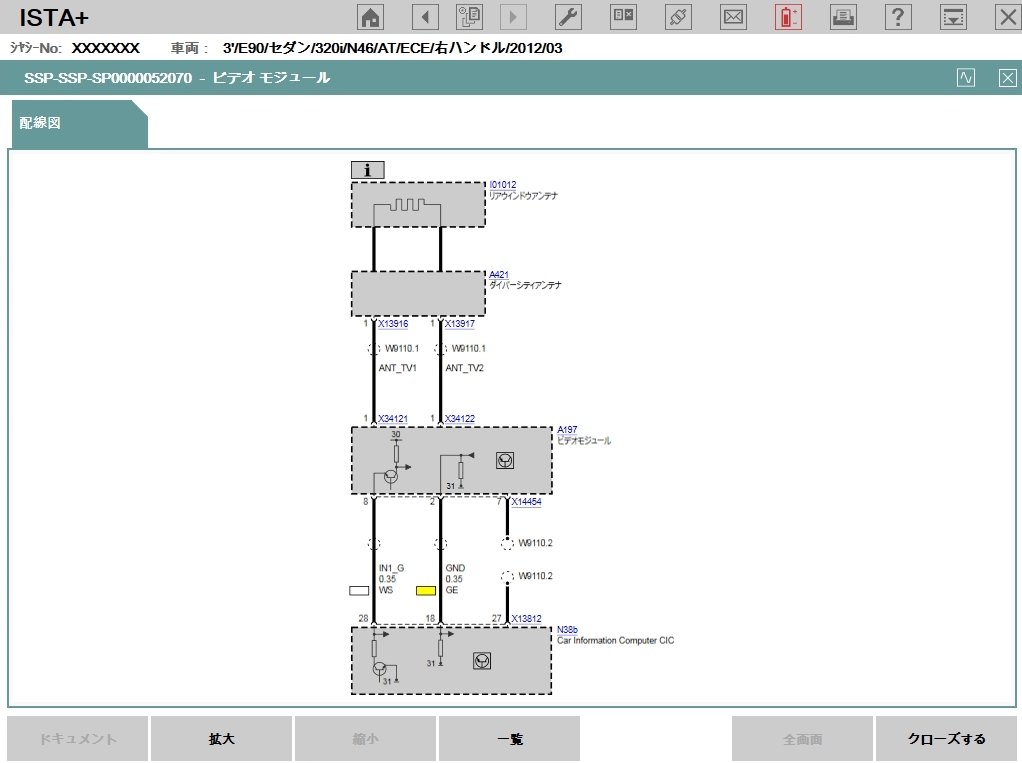Open connector link X34122
This screenshot has width=1022, height=763.
tap(460, 418)
